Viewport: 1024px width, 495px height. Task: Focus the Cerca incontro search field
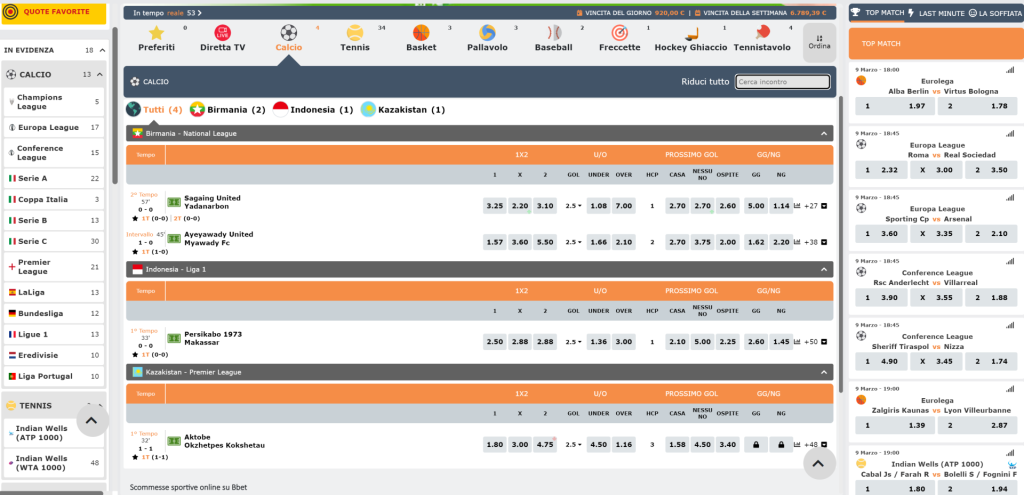click(x=782, y=82)
